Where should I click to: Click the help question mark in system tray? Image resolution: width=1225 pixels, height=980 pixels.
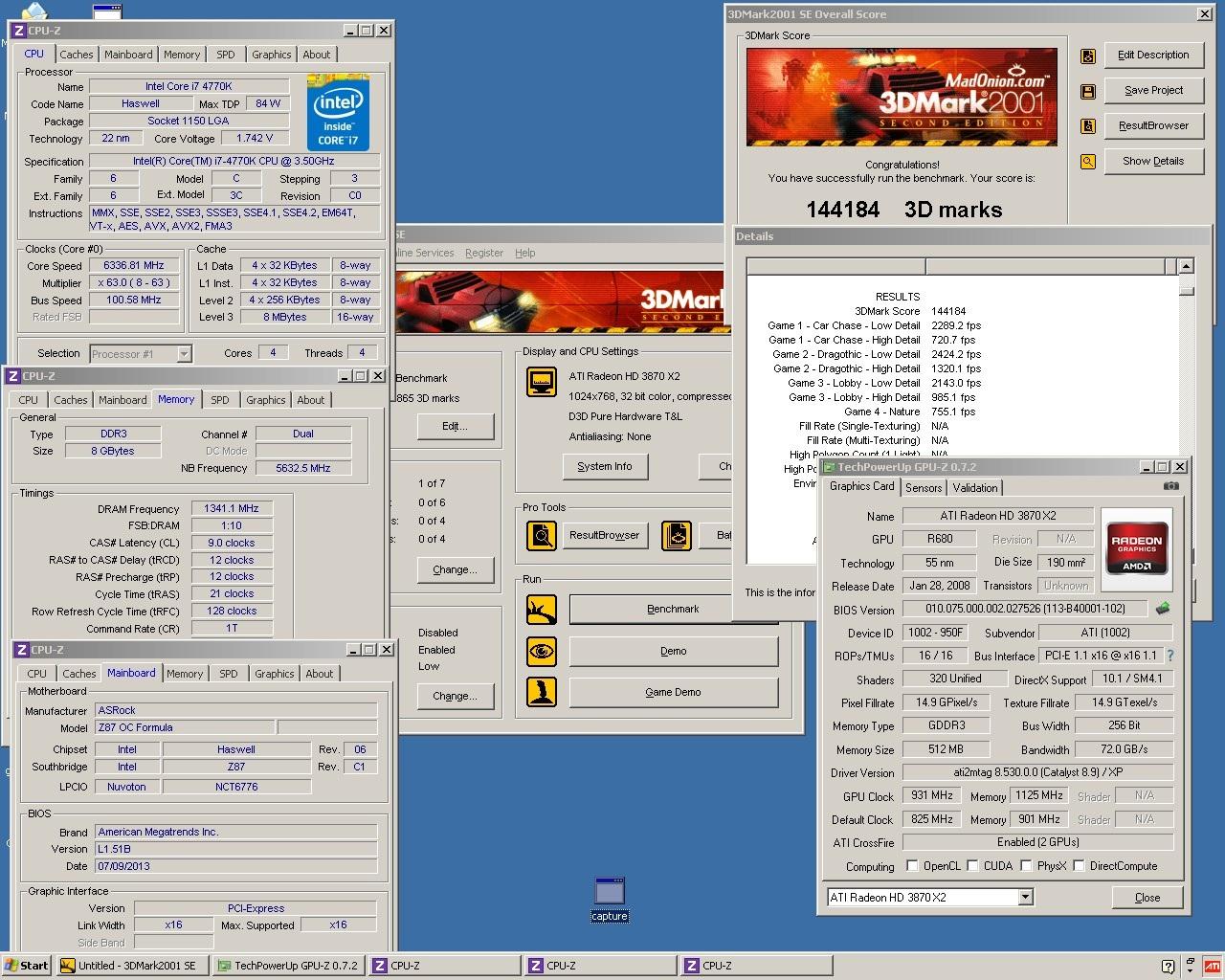(1168, 966)
